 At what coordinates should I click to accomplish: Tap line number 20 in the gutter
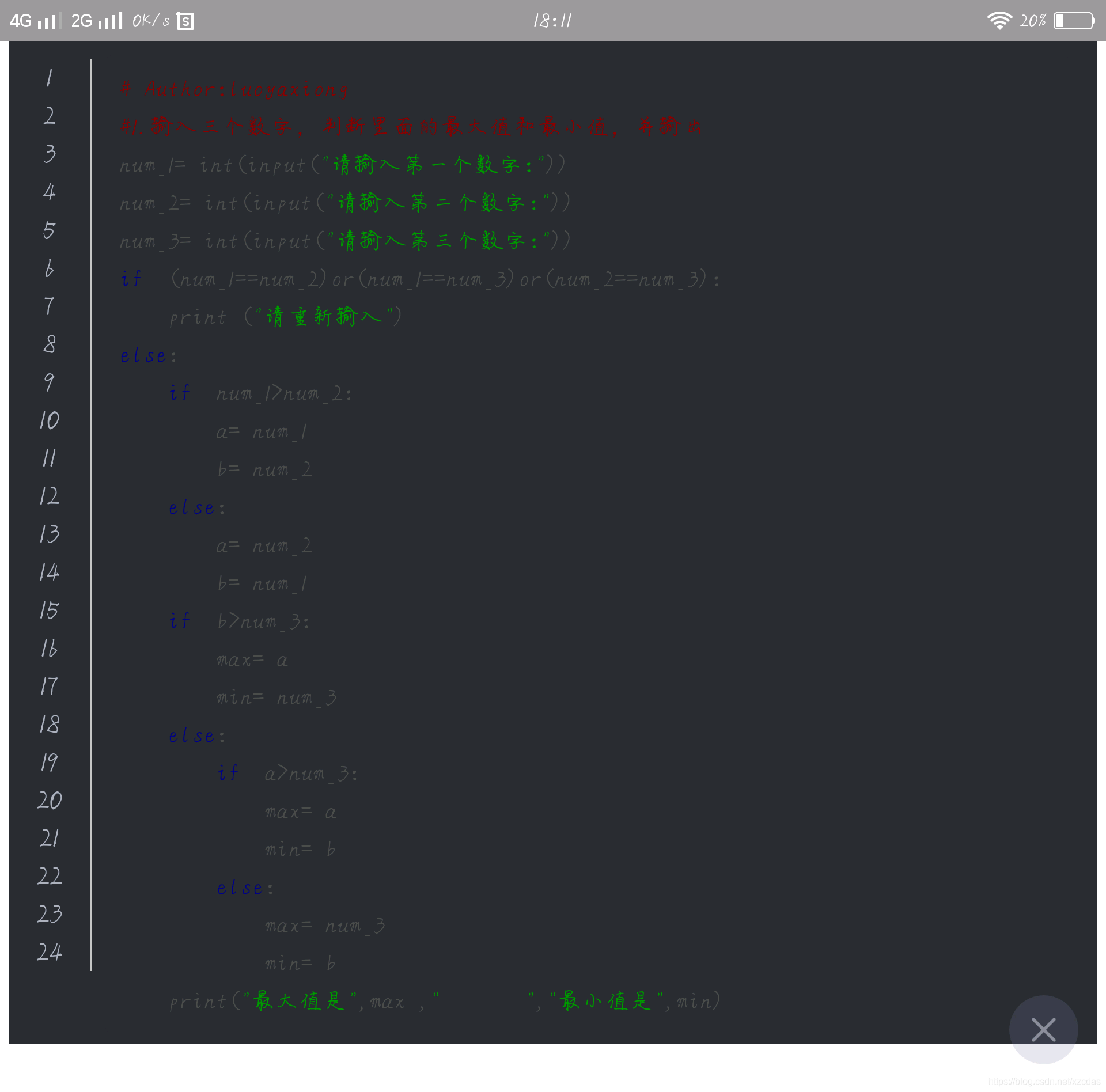coord(50,800)
